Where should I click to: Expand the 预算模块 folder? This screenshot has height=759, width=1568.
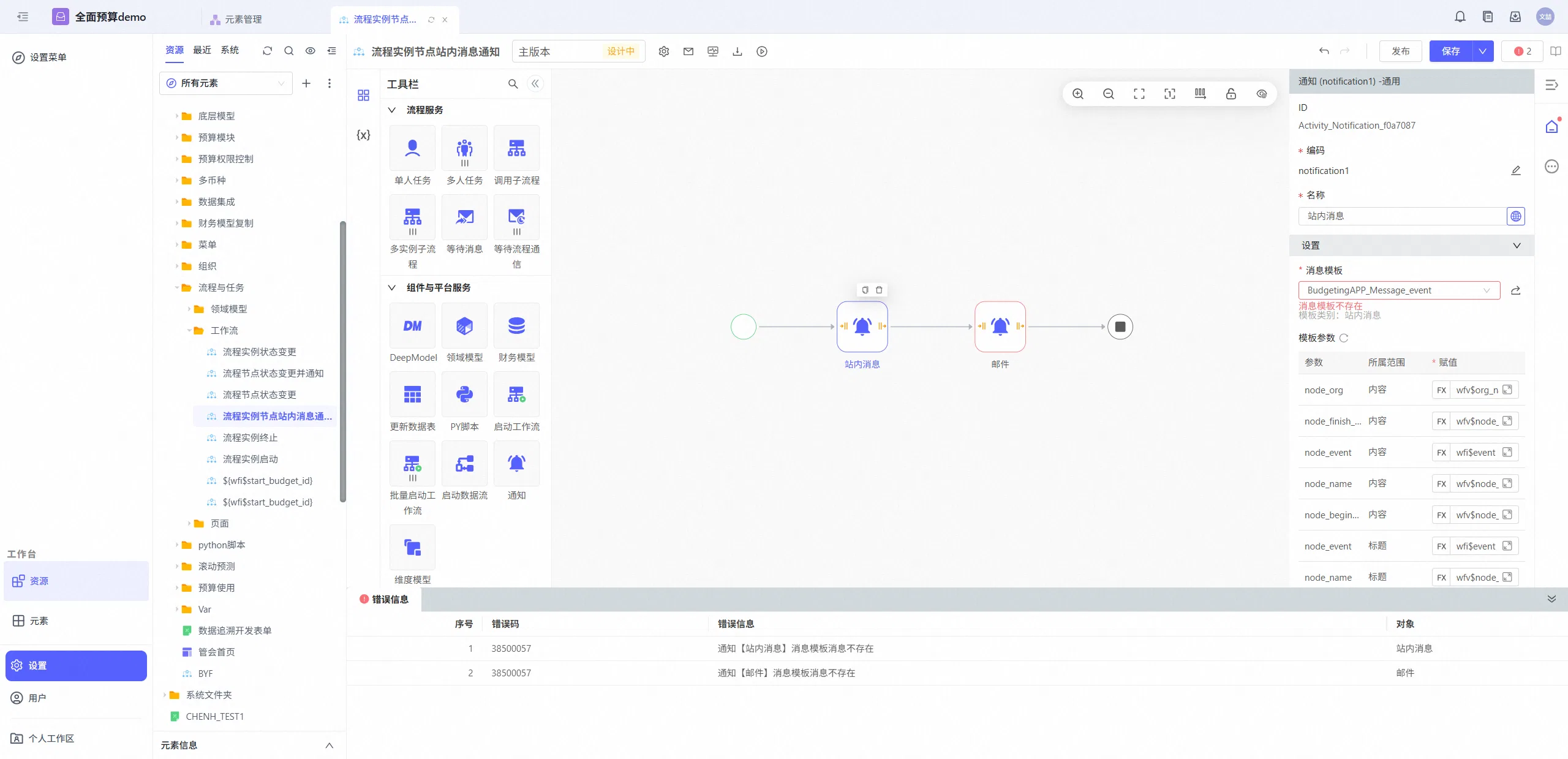point(178,138)
